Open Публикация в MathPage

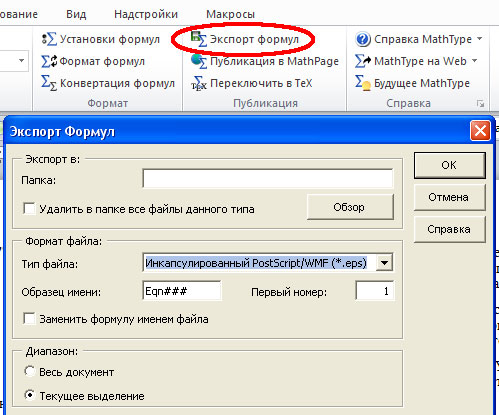pos(265,61)
